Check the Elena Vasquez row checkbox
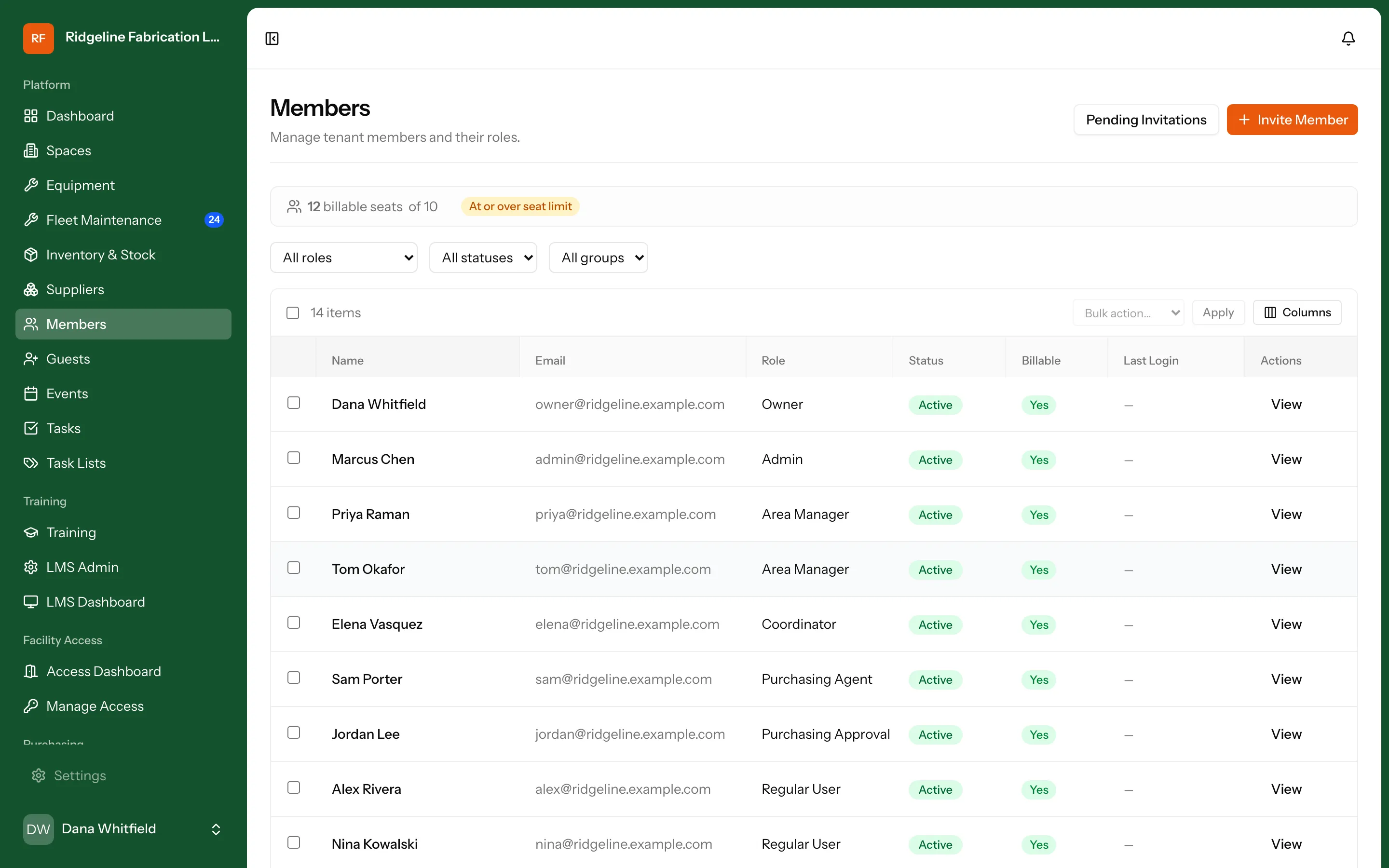Image resolution: width=1389 pixels, height=868 pixels. click(294, 623)
